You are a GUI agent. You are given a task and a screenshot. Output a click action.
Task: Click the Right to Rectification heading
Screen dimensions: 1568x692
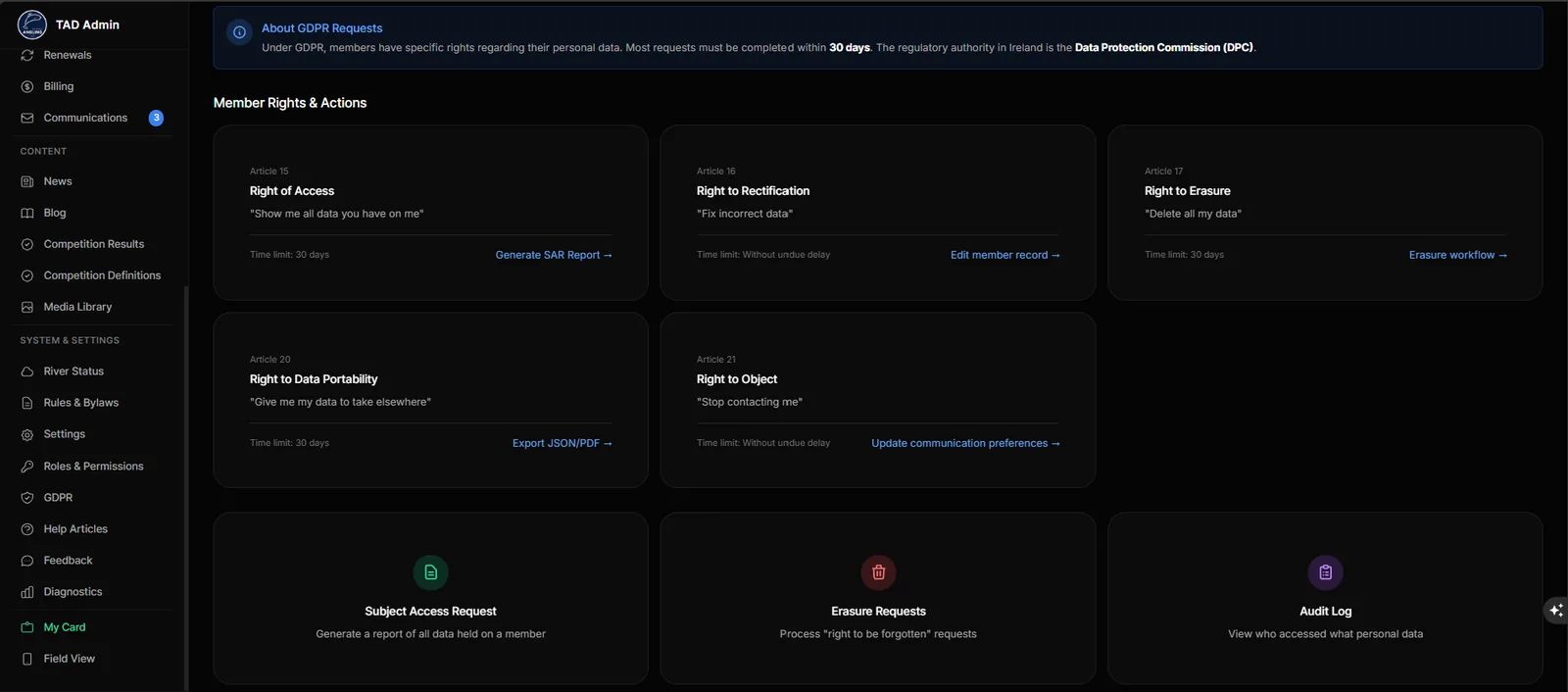point(753,191)
